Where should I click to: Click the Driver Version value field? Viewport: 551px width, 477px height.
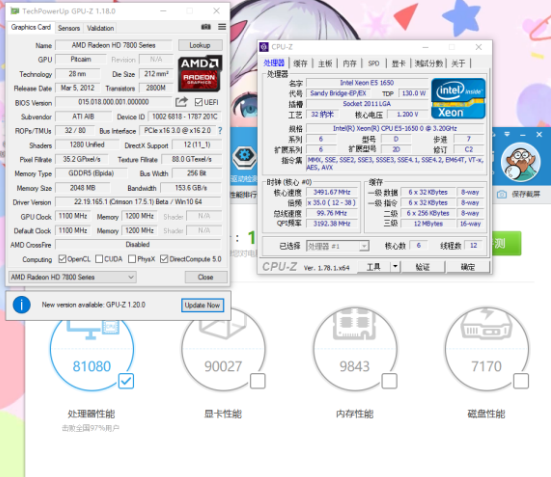pos(138,202)
